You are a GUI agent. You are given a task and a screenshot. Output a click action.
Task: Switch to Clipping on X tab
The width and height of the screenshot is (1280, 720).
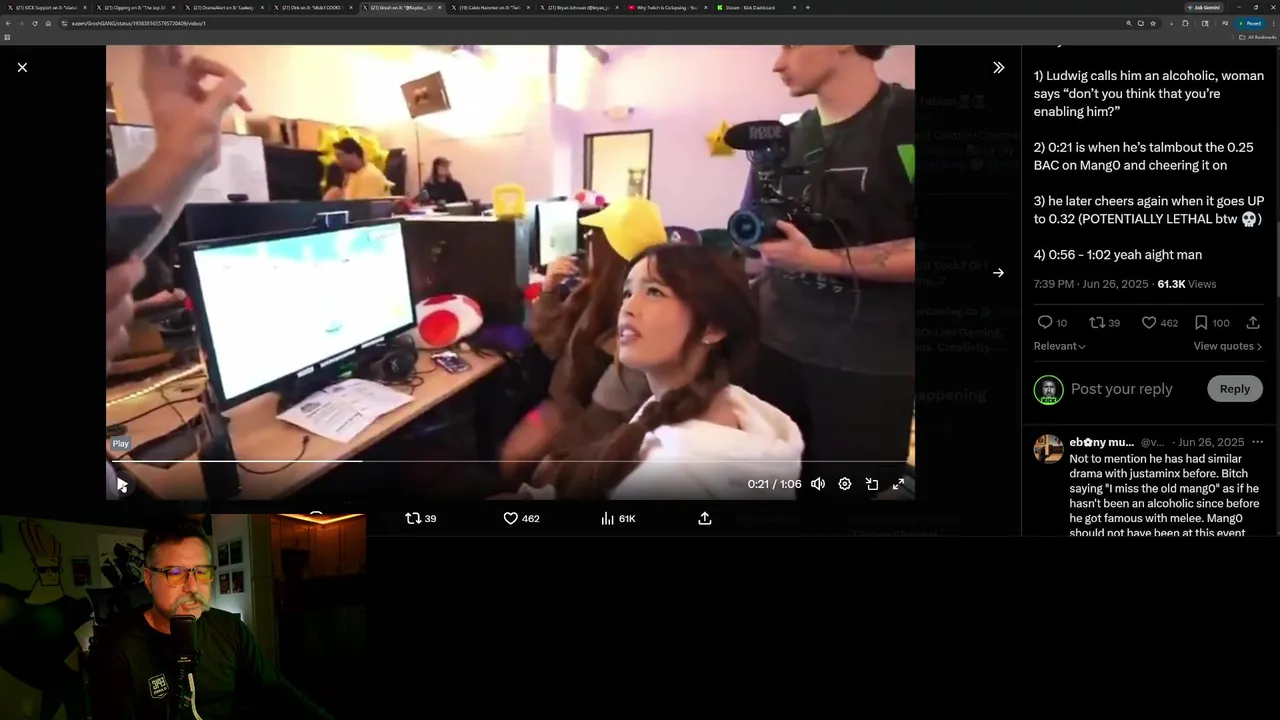[x=135, y=7]
